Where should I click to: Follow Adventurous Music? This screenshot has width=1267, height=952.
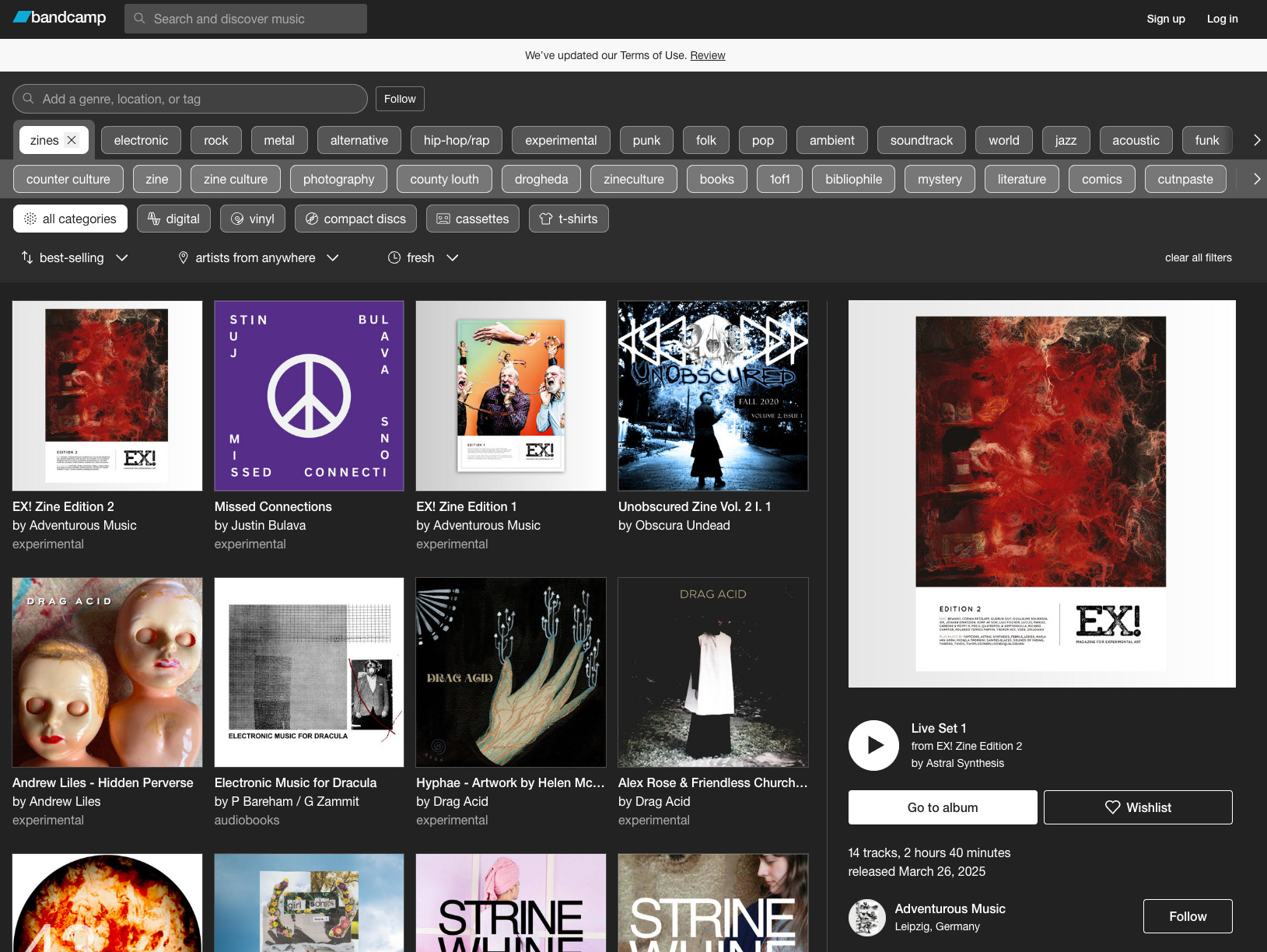tap(1188, 916)
